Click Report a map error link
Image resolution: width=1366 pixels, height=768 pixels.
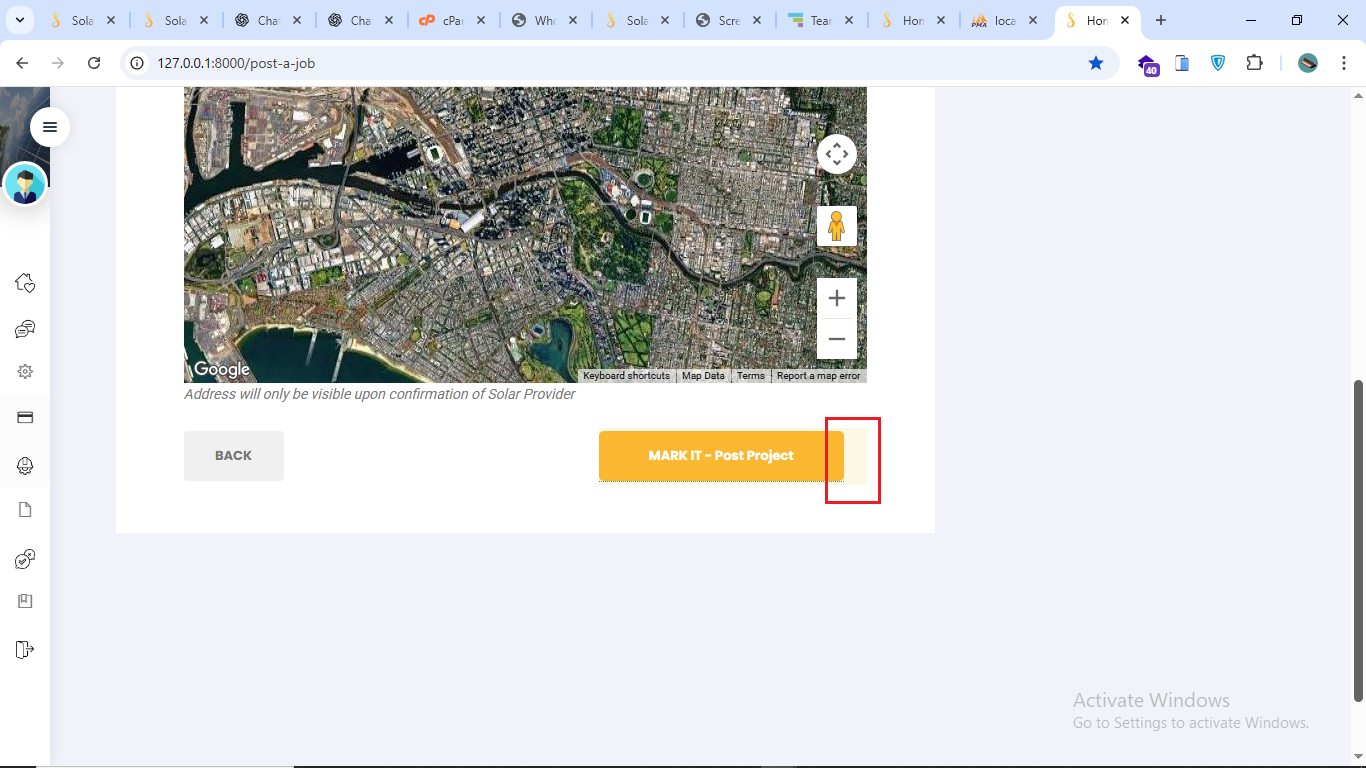pyautogui.click(x=818, y=376)
